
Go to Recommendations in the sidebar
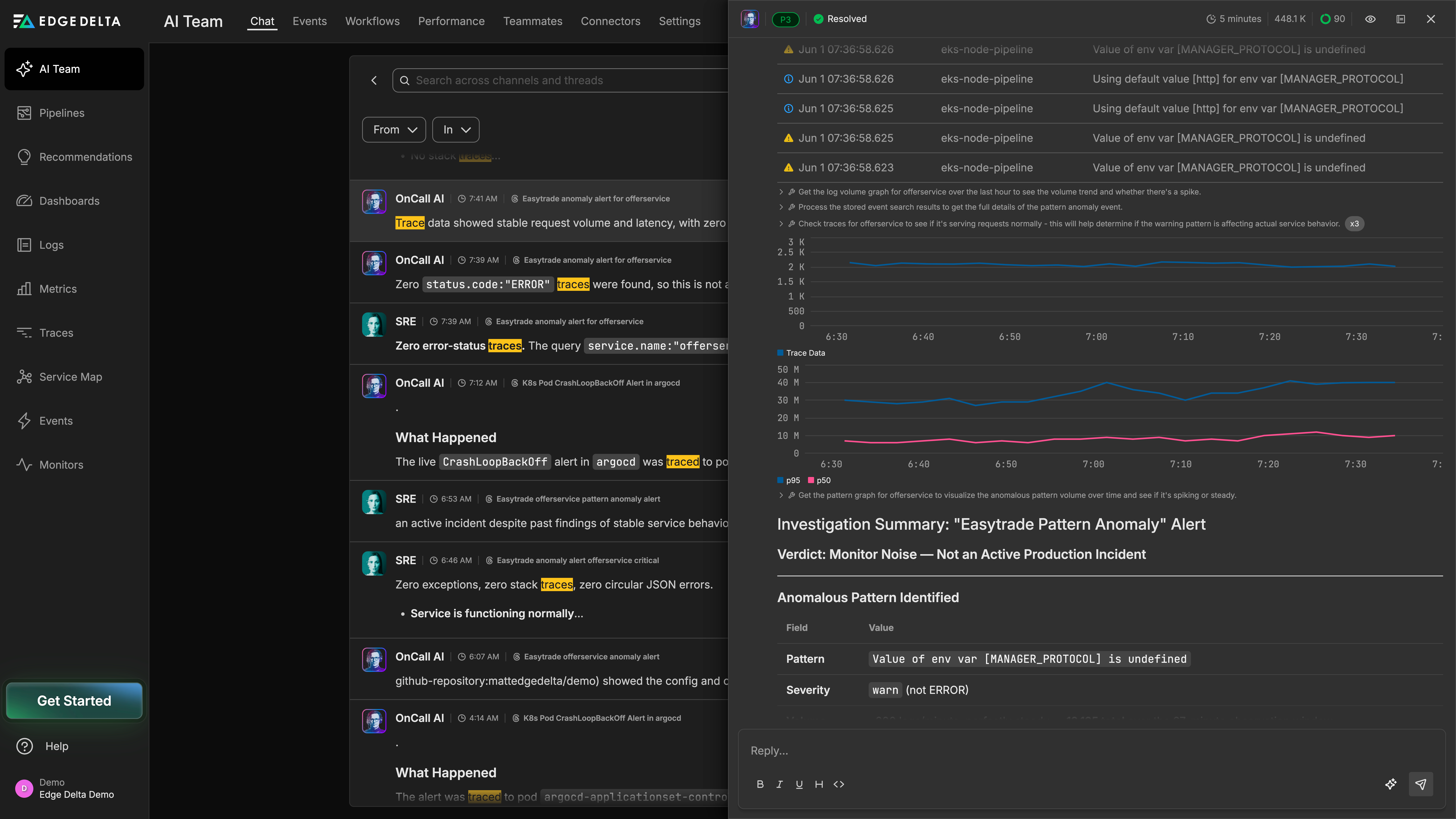74,157
